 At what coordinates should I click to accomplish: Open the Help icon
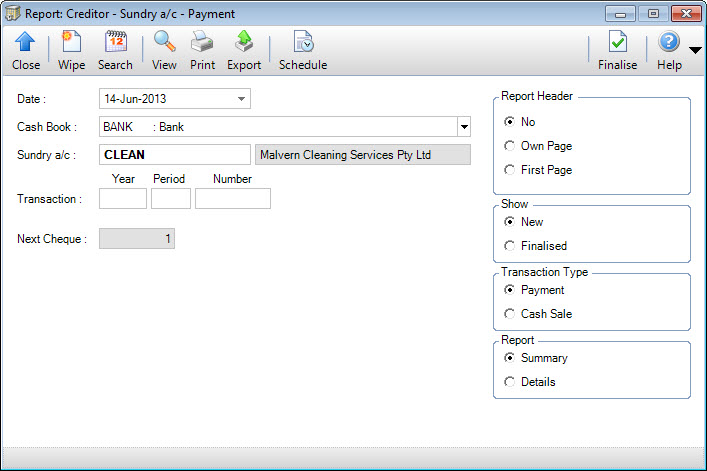(x=669, y=42)
